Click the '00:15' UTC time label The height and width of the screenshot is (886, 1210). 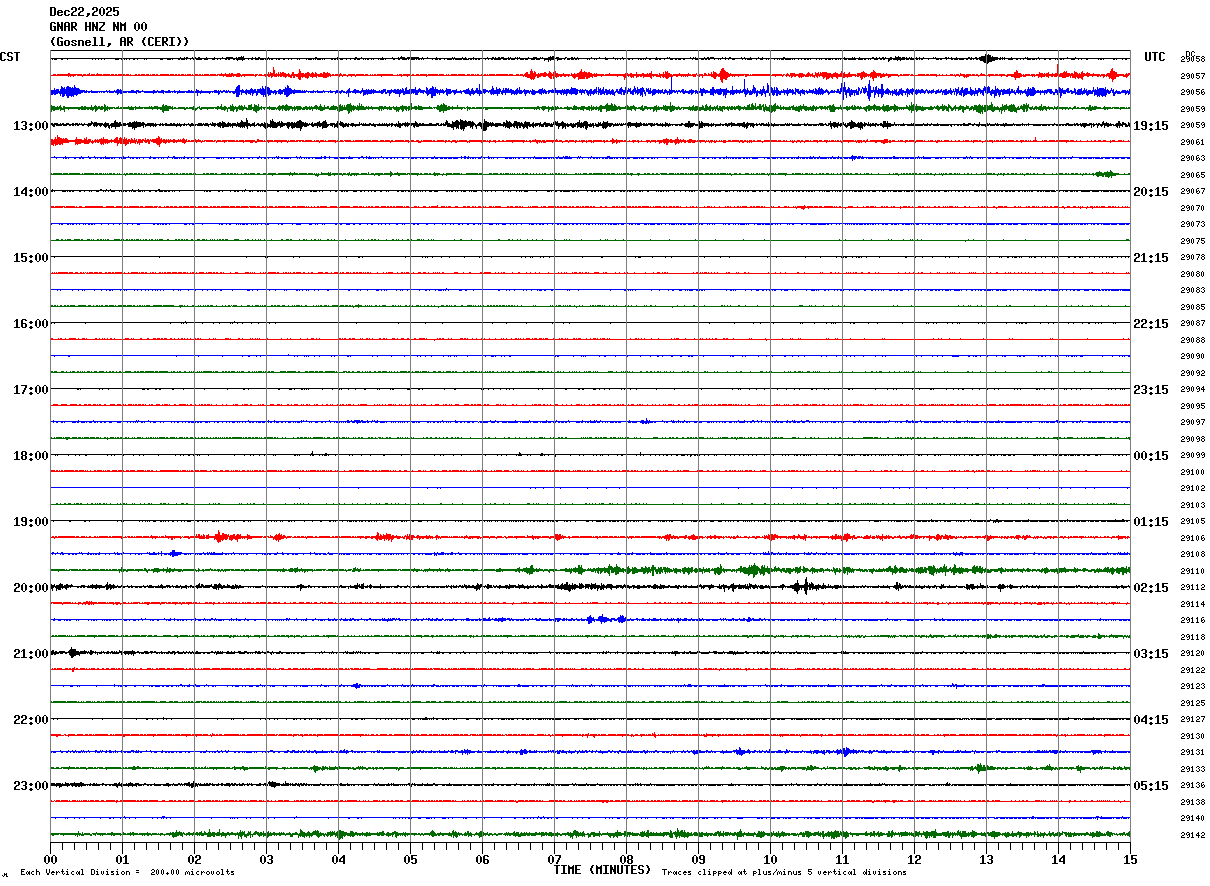pyautogui.click(x=1151, y=456)
